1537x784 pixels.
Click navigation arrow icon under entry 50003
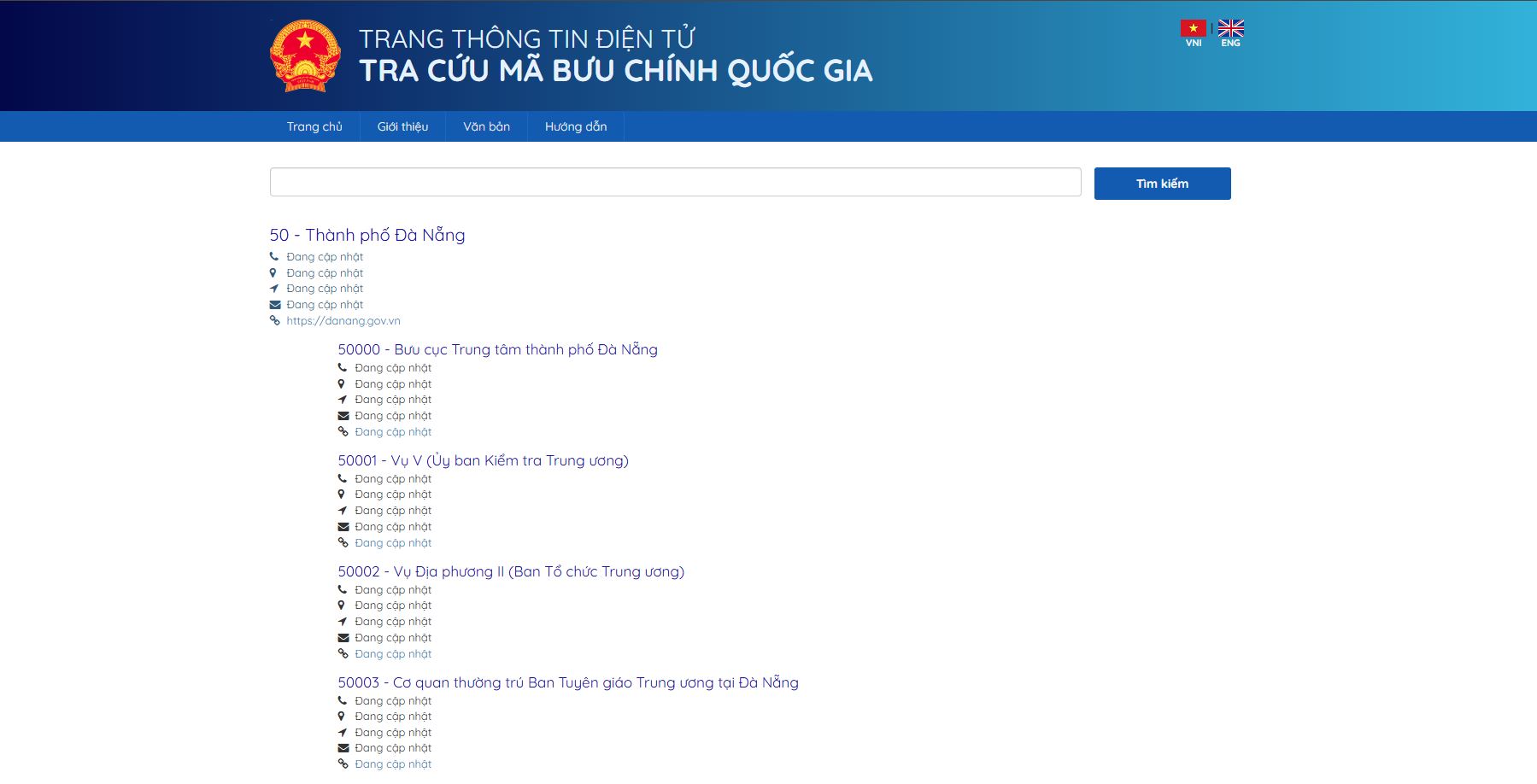[x=343, y=733]
